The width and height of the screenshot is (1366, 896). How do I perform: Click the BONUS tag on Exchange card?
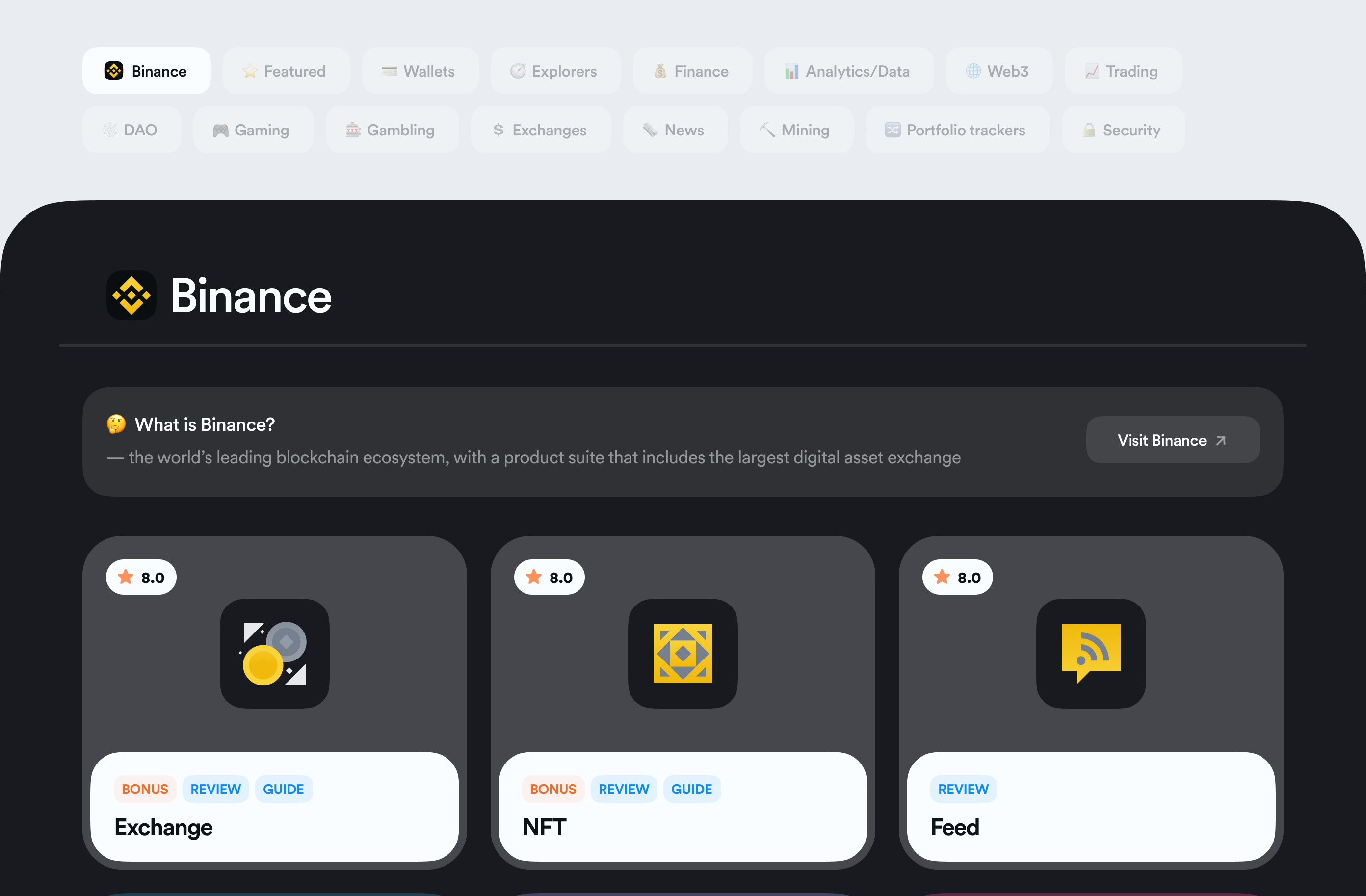pyautogui.click(x=145, y=789)
